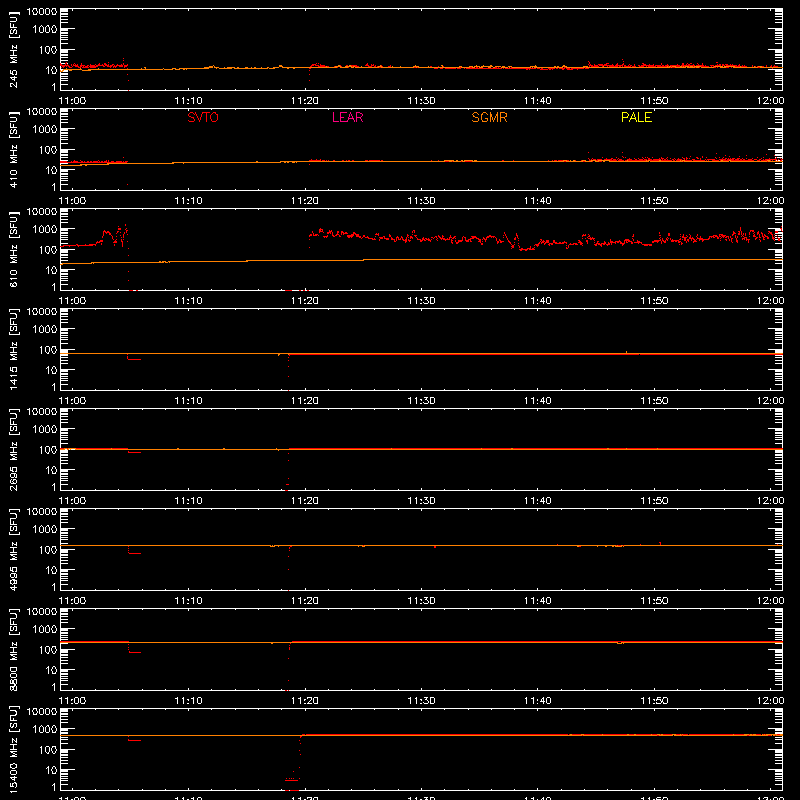
Task: Click the 4995 MHz [SFU] axis label
Action: pyautogui.click(x=14, y=550)
